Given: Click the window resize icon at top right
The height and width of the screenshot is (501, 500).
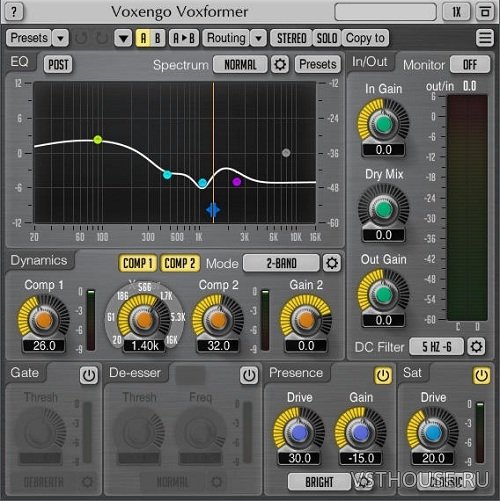Looking at the screenshot, I should click(485, 12).
